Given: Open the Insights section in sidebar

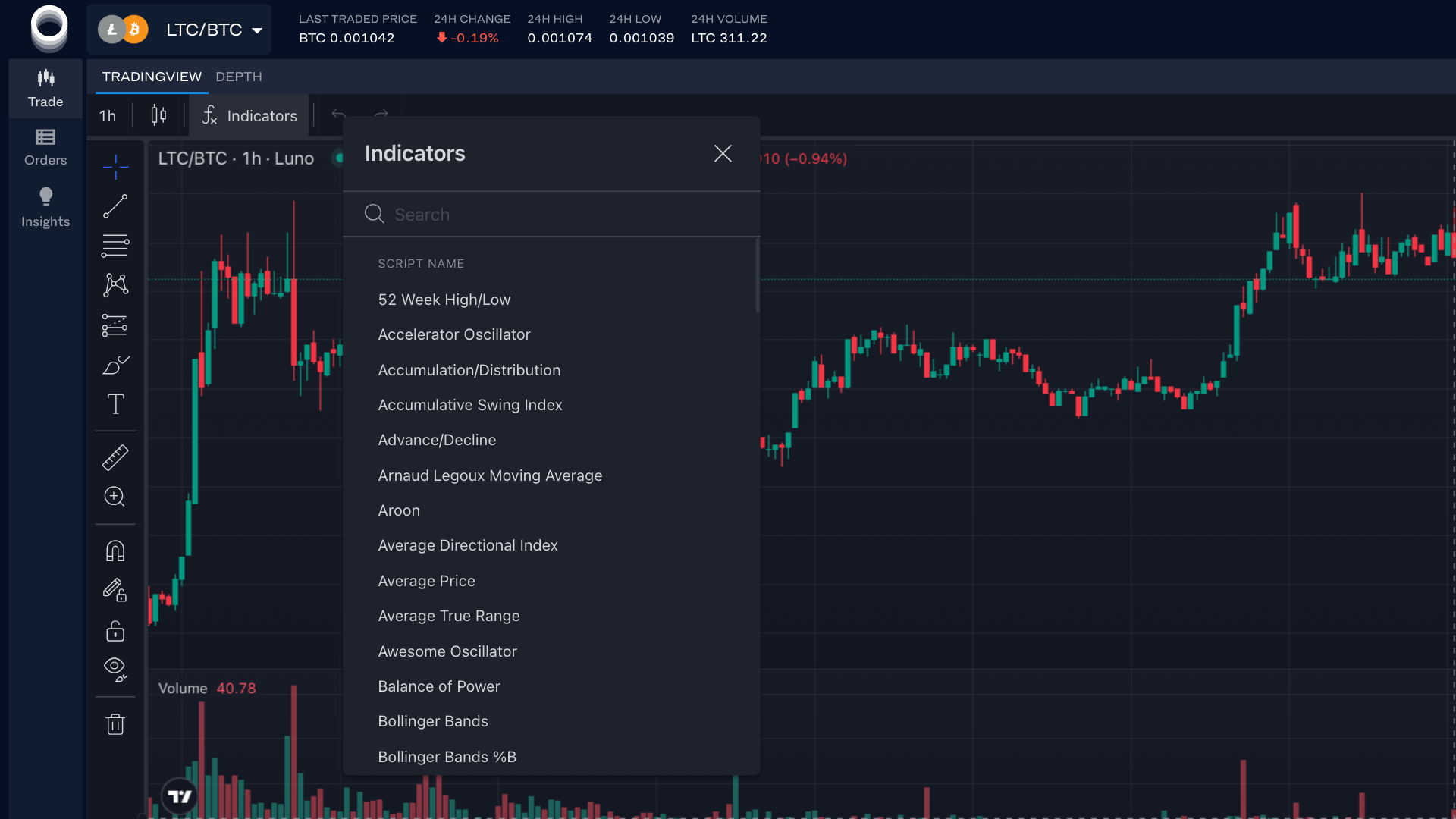Looking at the screenshot, I should tap(45, 207).
